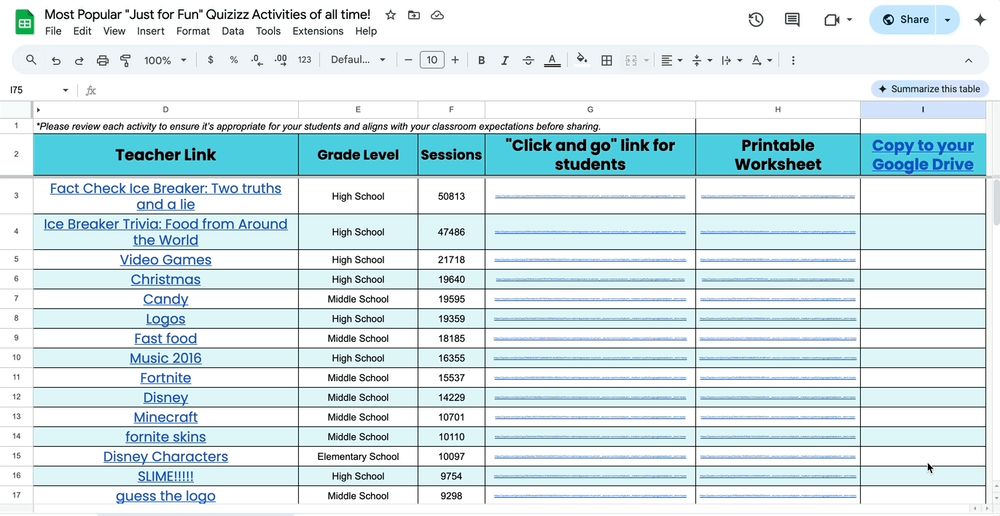The width and height of the screenshot is (1000, 516).
Task: Increase font size with plus button
Action: (455, 60)
